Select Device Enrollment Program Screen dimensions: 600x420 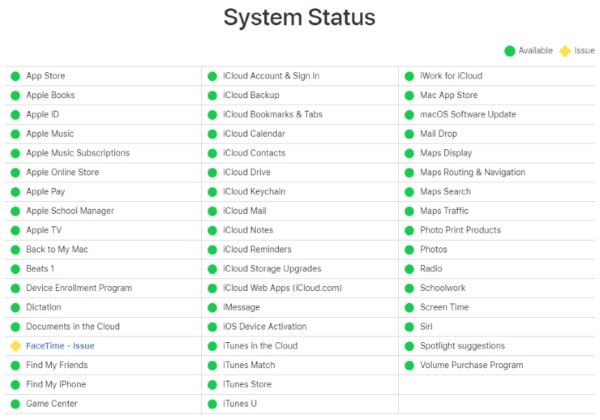tap(79, 288)
